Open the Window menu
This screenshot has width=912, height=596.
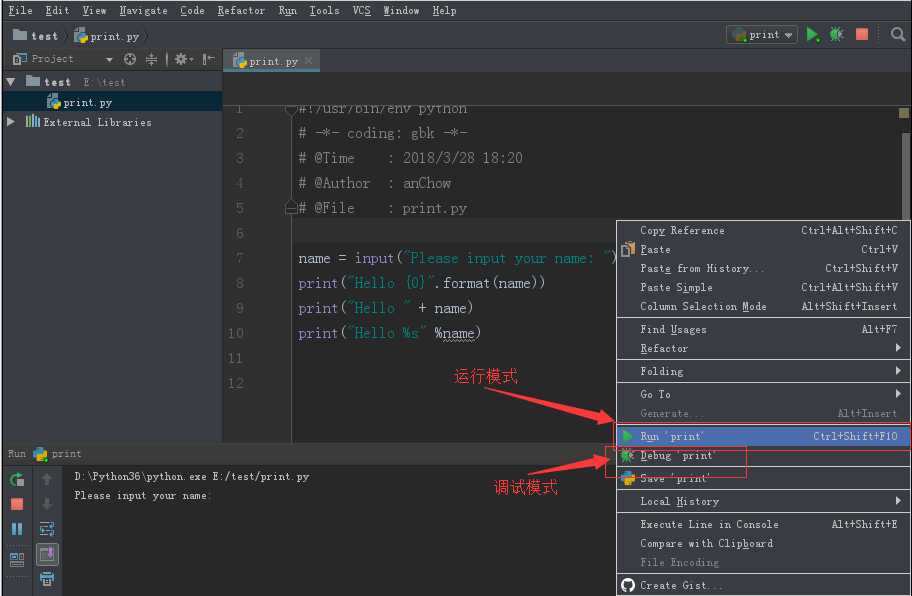401,10
